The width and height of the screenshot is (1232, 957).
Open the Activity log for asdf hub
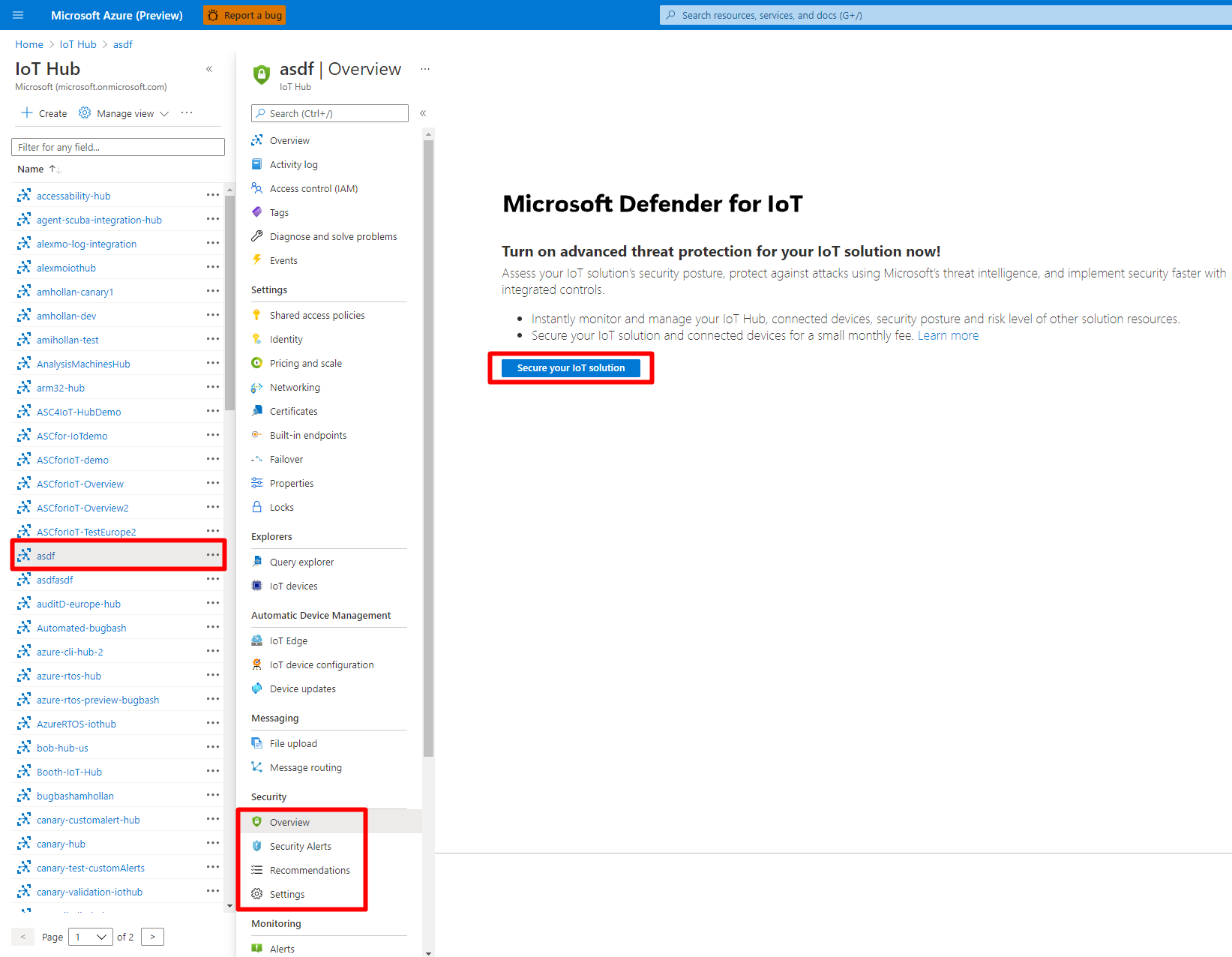tap(294, 164)
